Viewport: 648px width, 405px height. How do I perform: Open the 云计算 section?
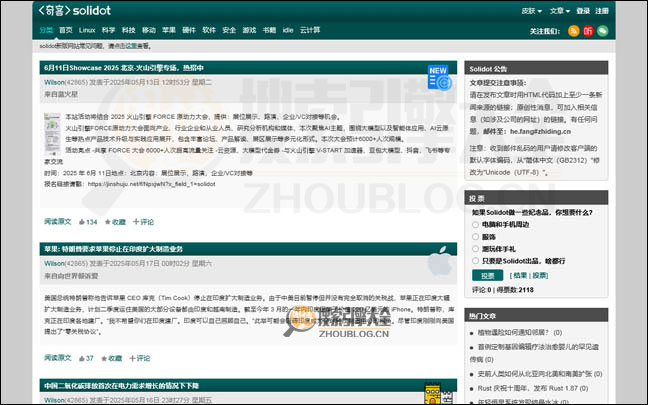click(310, 30)
